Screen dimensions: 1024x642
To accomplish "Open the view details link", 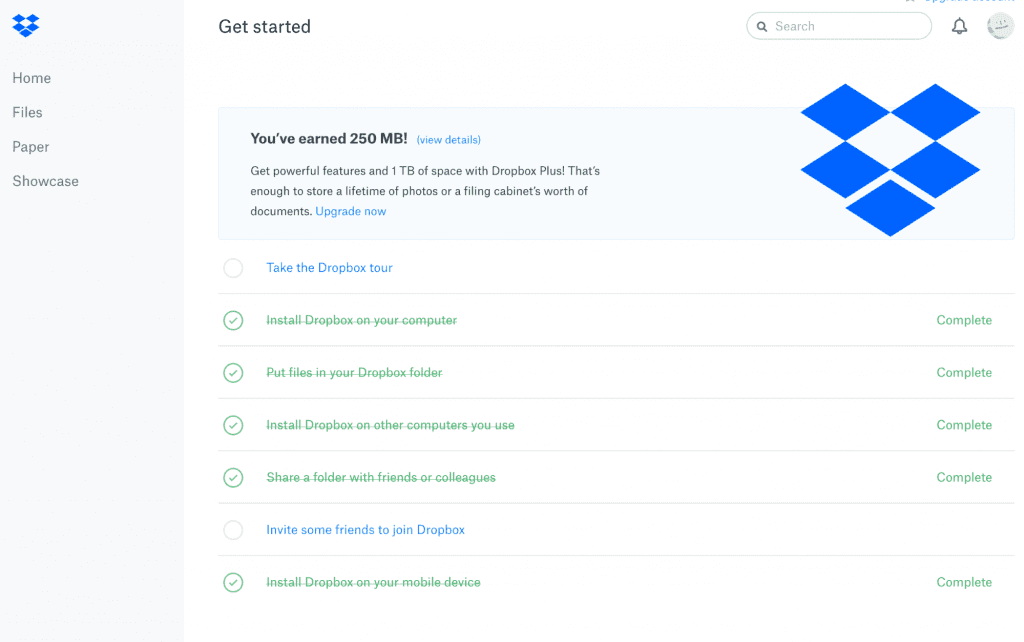I will tap(449, 140).
